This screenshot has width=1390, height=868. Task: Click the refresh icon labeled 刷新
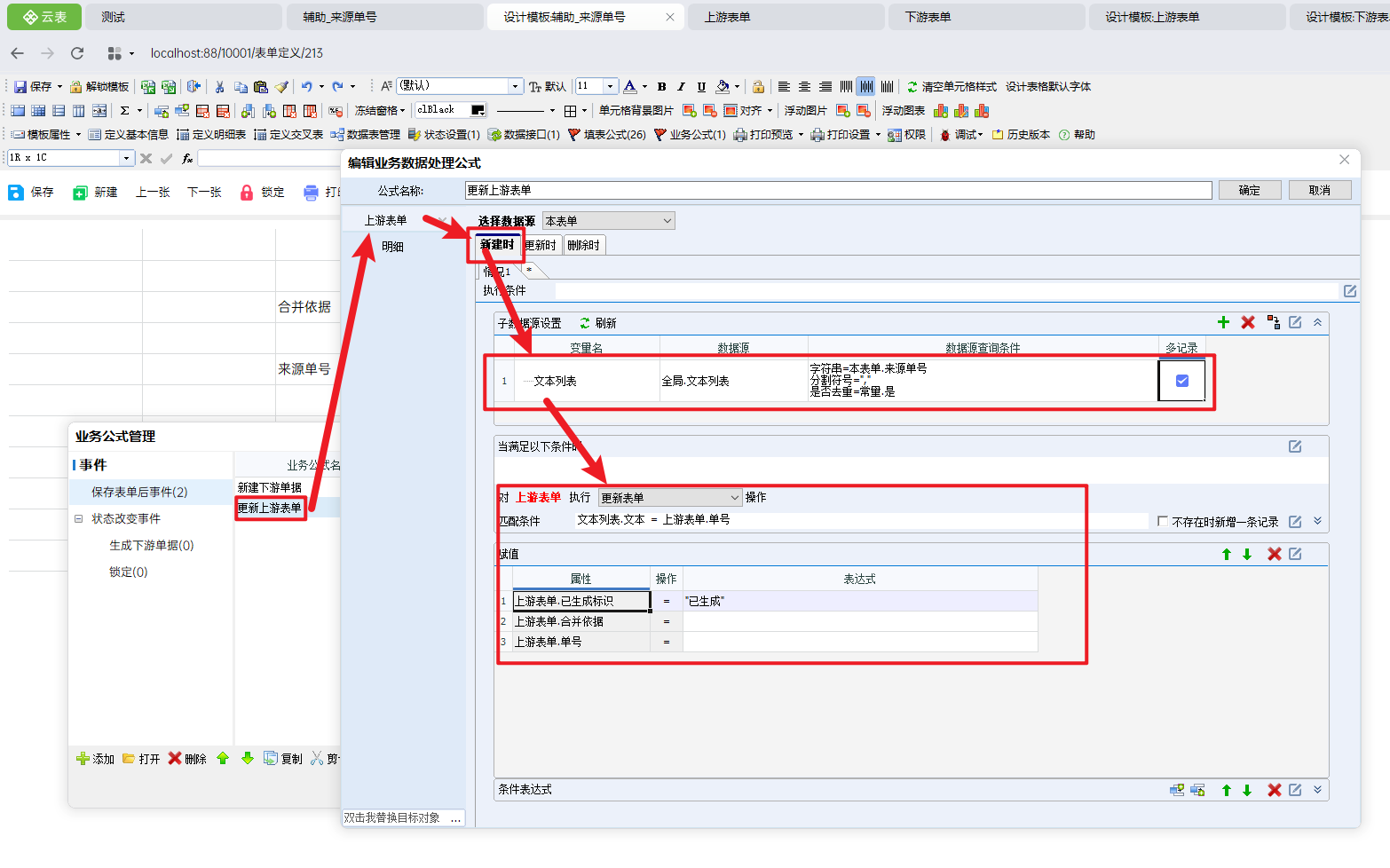point(585,323)
